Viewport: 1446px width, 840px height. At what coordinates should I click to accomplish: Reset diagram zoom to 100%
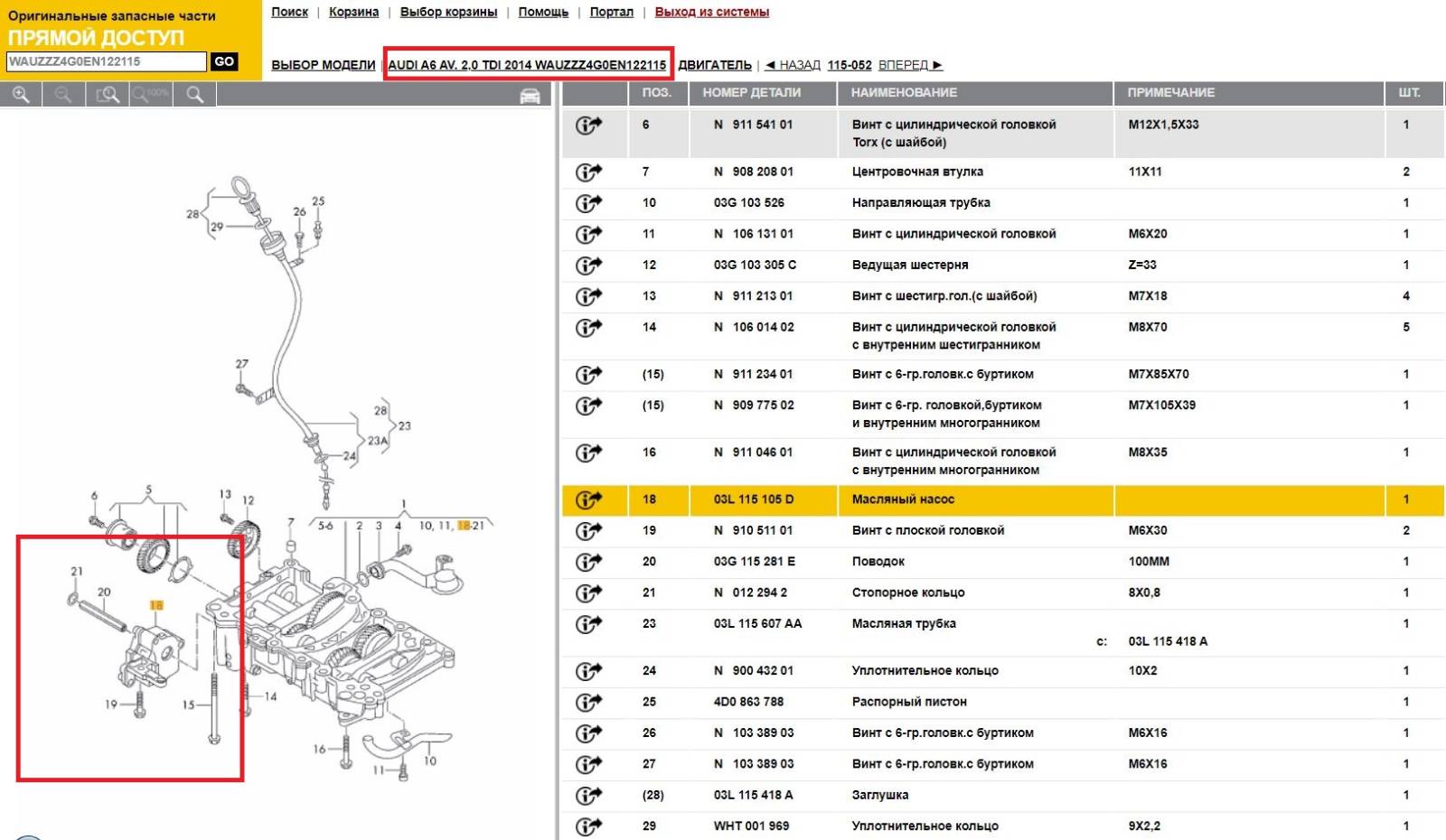tap(151, 94)
